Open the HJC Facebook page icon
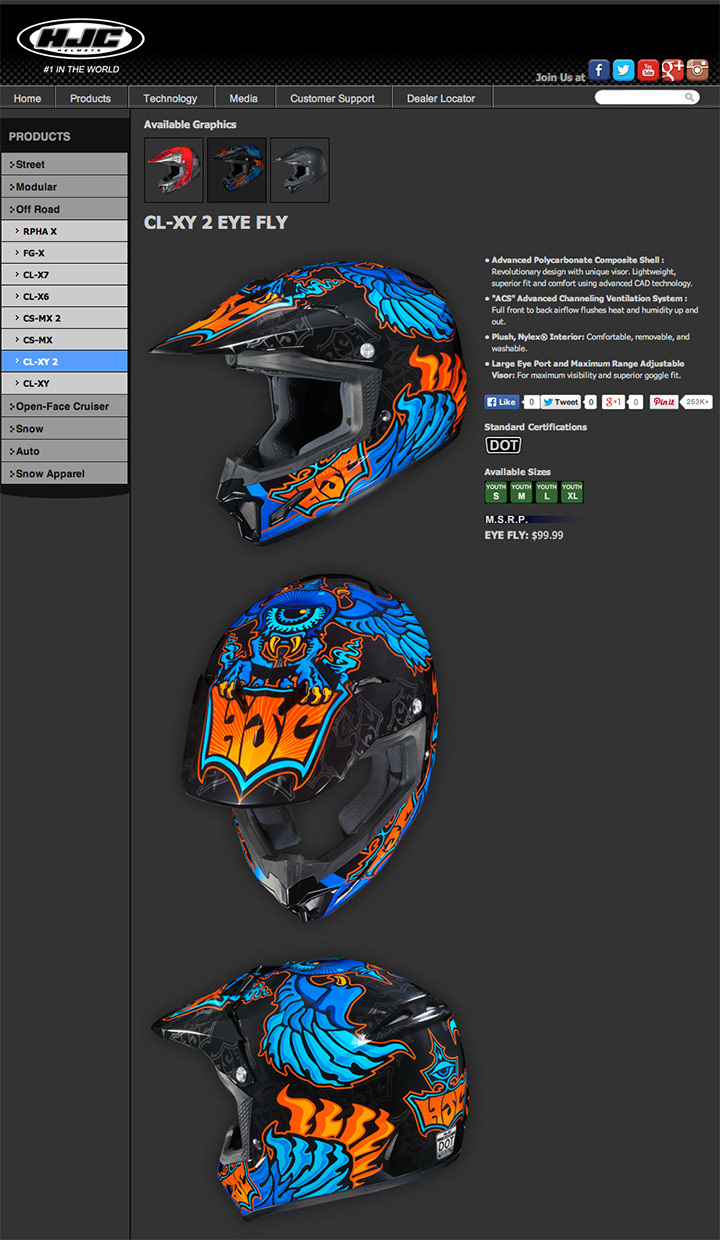 tap(599, 69)
